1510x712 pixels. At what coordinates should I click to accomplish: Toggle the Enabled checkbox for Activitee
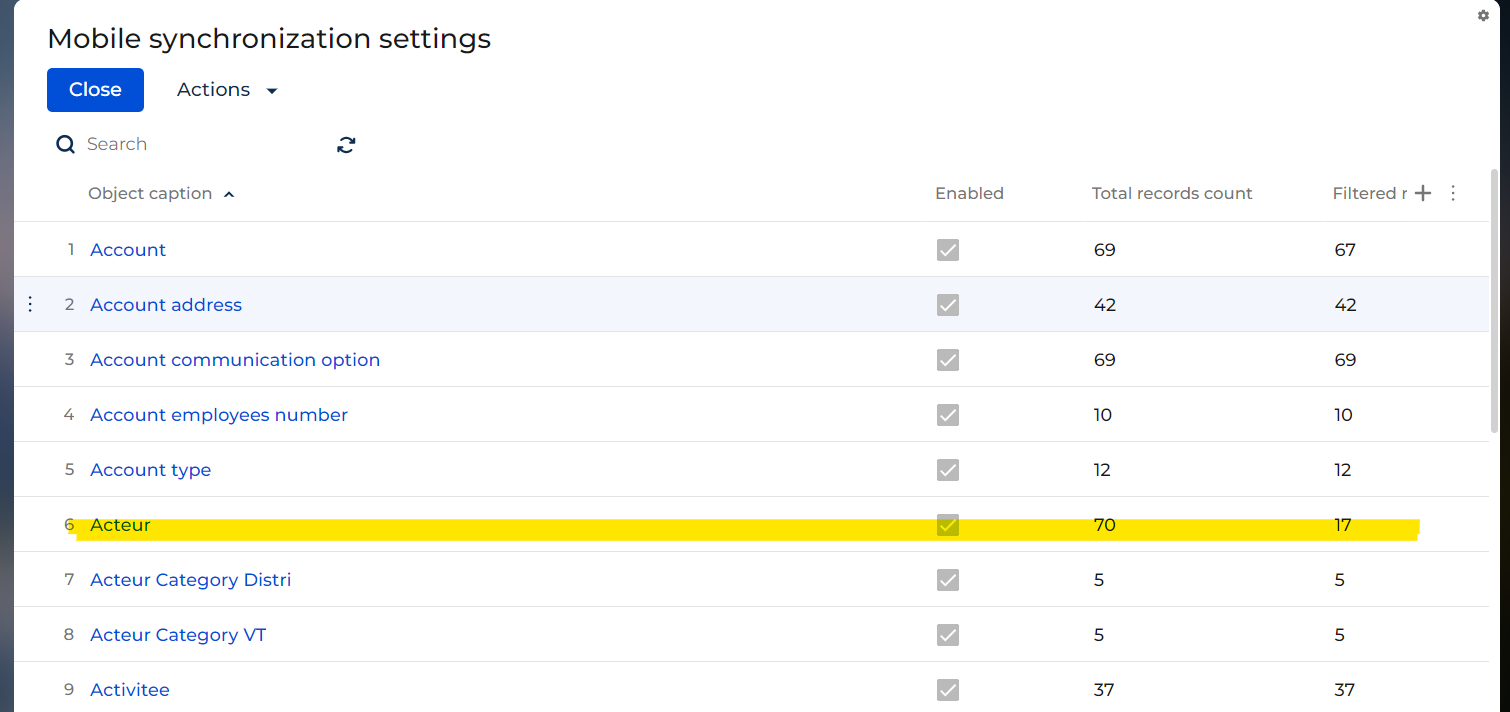pyautogui.click(x=947, y=689)
